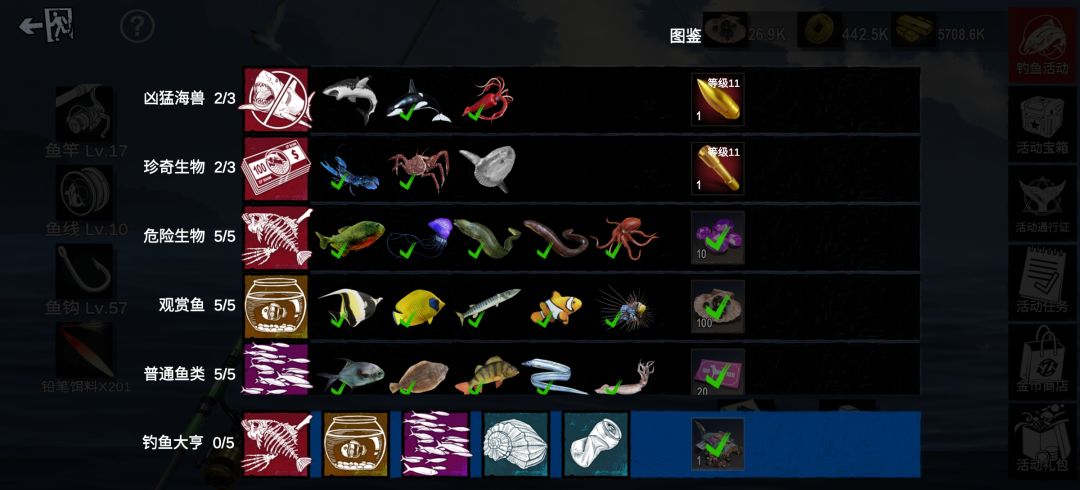
Task: Open 活动宝箱 in right sidebar
Action: (x=1042, y=124)
